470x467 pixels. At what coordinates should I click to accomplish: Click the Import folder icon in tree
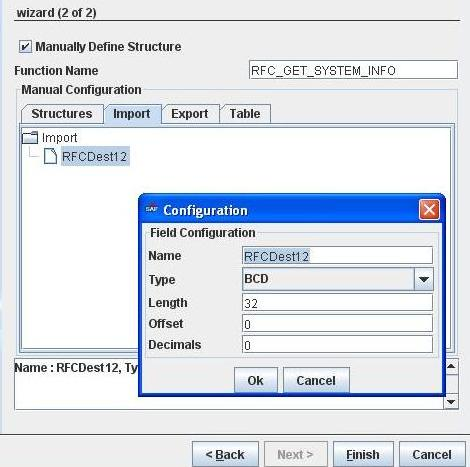point(30,137)
